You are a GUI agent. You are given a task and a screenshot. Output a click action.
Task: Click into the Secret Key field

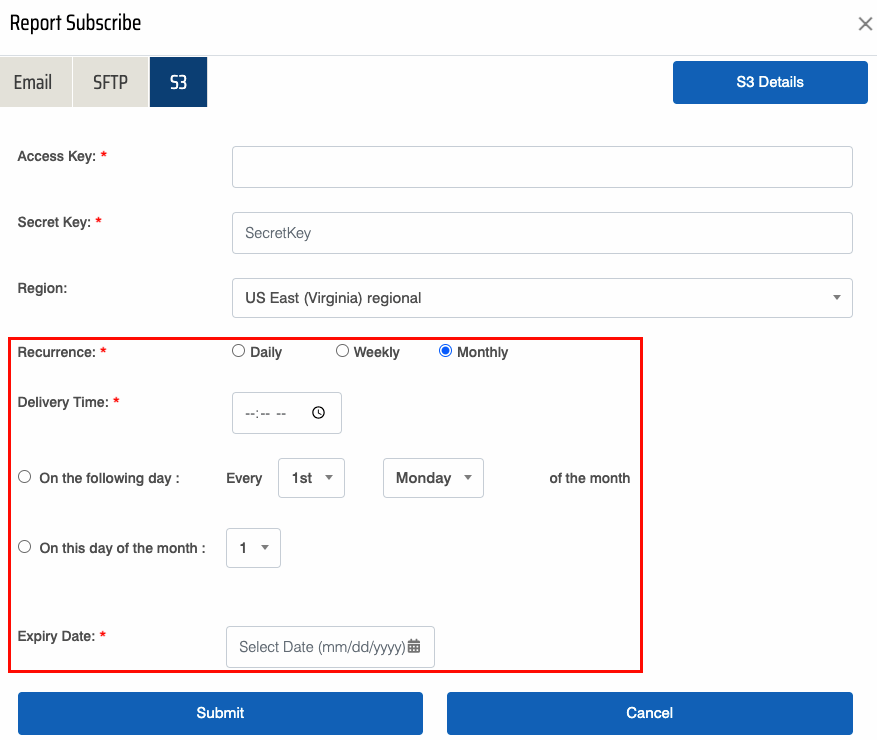pyautogui.click(x=542, y=233)
